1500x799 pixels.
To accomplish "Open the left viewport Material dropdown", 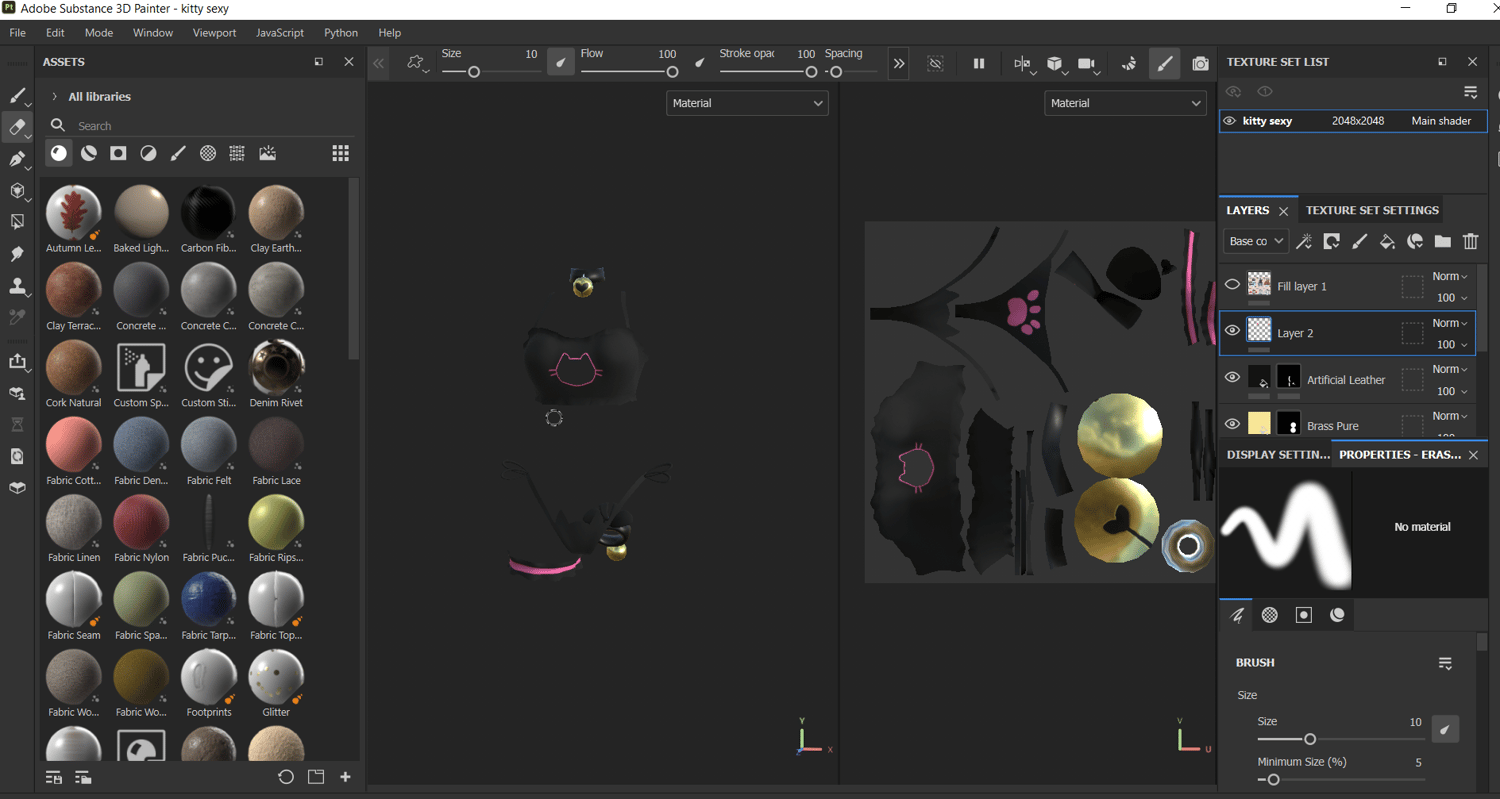I will point(747,103).
